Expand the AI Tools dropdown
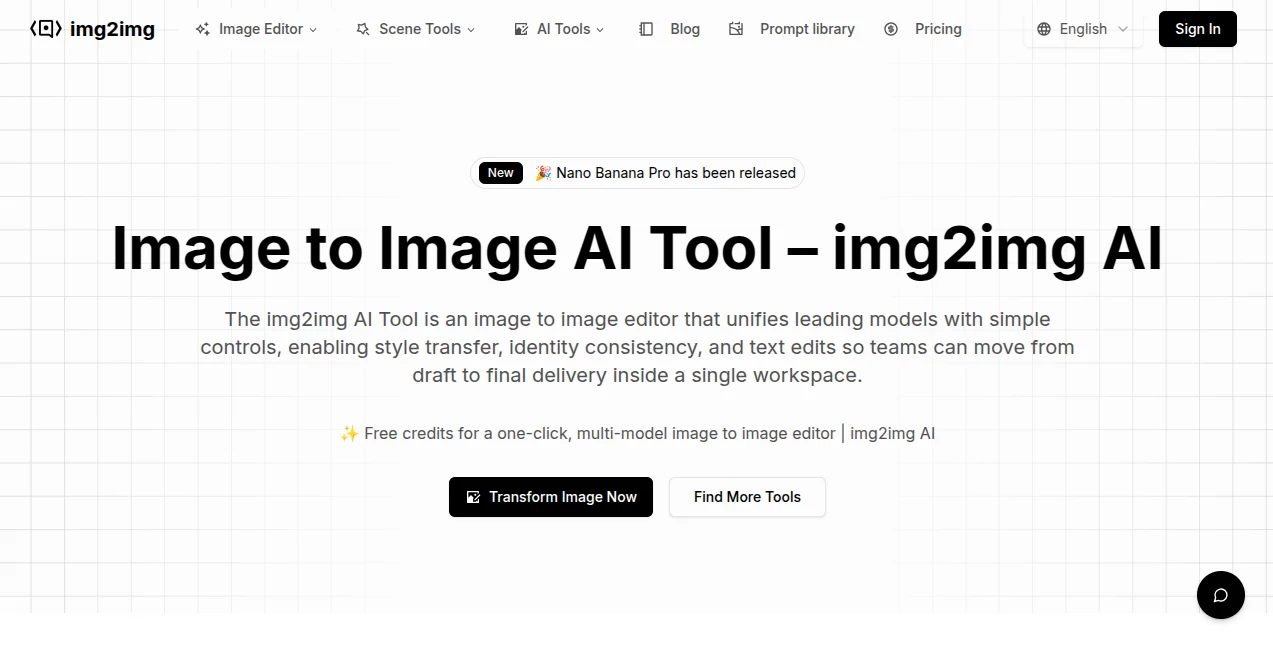Image resolution: width=1273 pixels, height=651 pixels. point(565,29)
